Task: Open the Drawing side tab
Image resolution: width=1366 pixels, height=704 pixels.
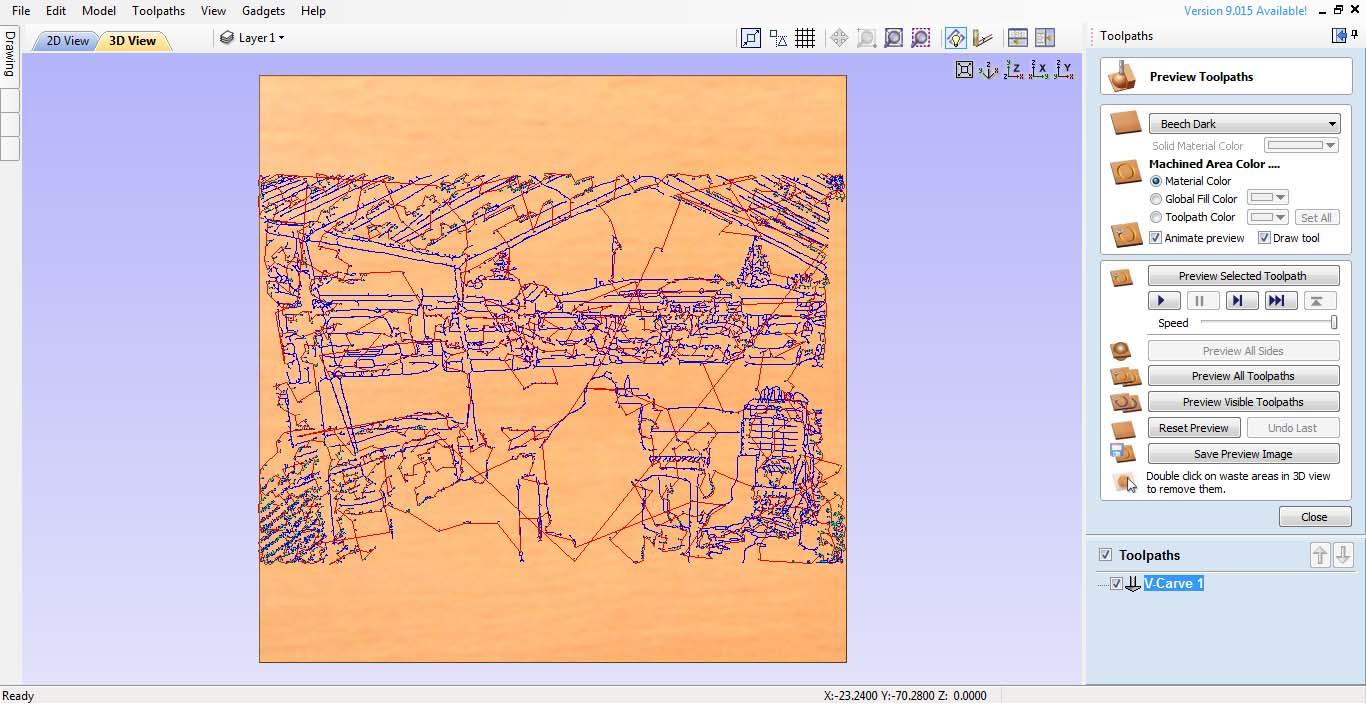Action: coord(9,55)
